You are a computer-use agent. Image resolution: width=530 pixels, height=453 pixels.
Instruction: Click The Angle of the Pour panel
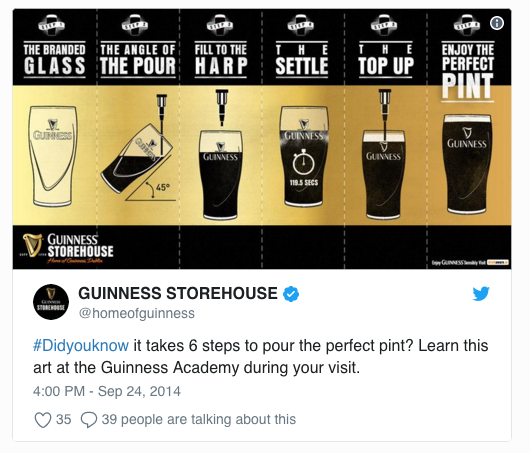138,139
